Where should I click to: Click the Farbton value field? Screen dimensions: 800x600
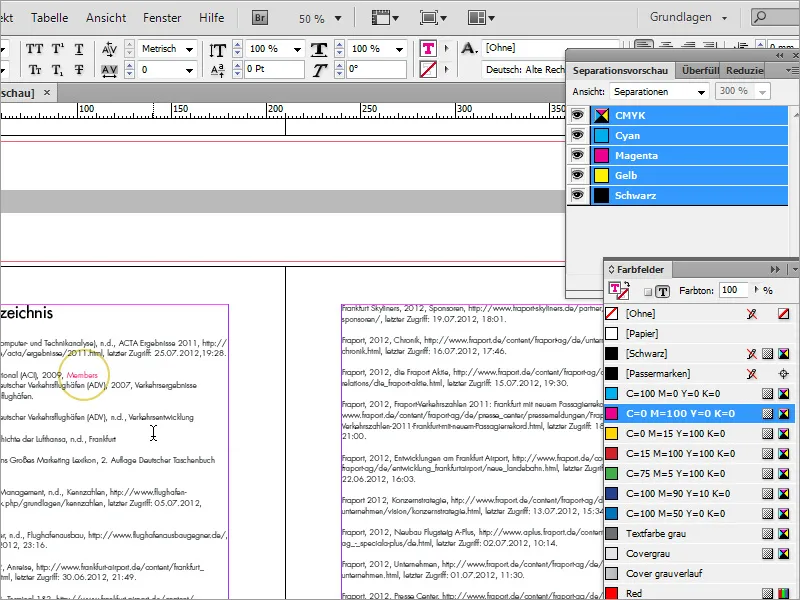click(x=733, y=290)
